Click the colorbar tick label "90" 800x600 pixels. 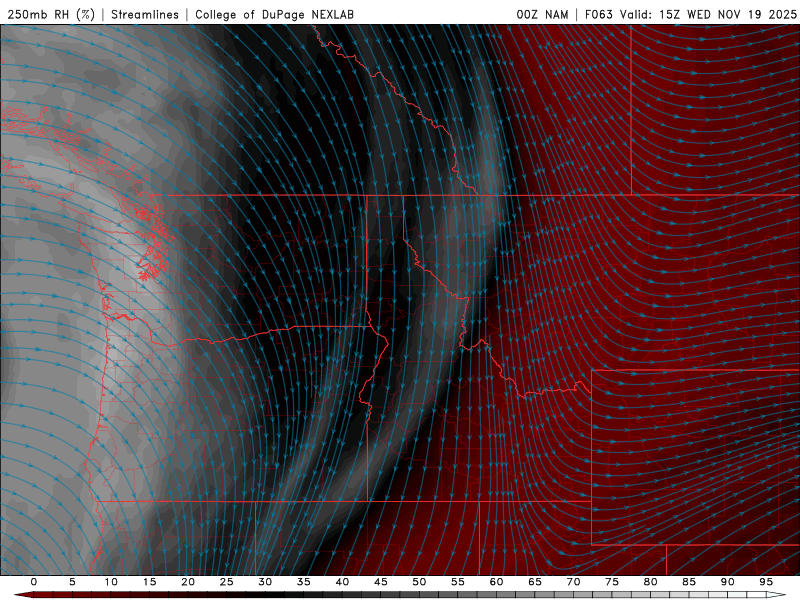pyautogui.click(x=728, y=582)
